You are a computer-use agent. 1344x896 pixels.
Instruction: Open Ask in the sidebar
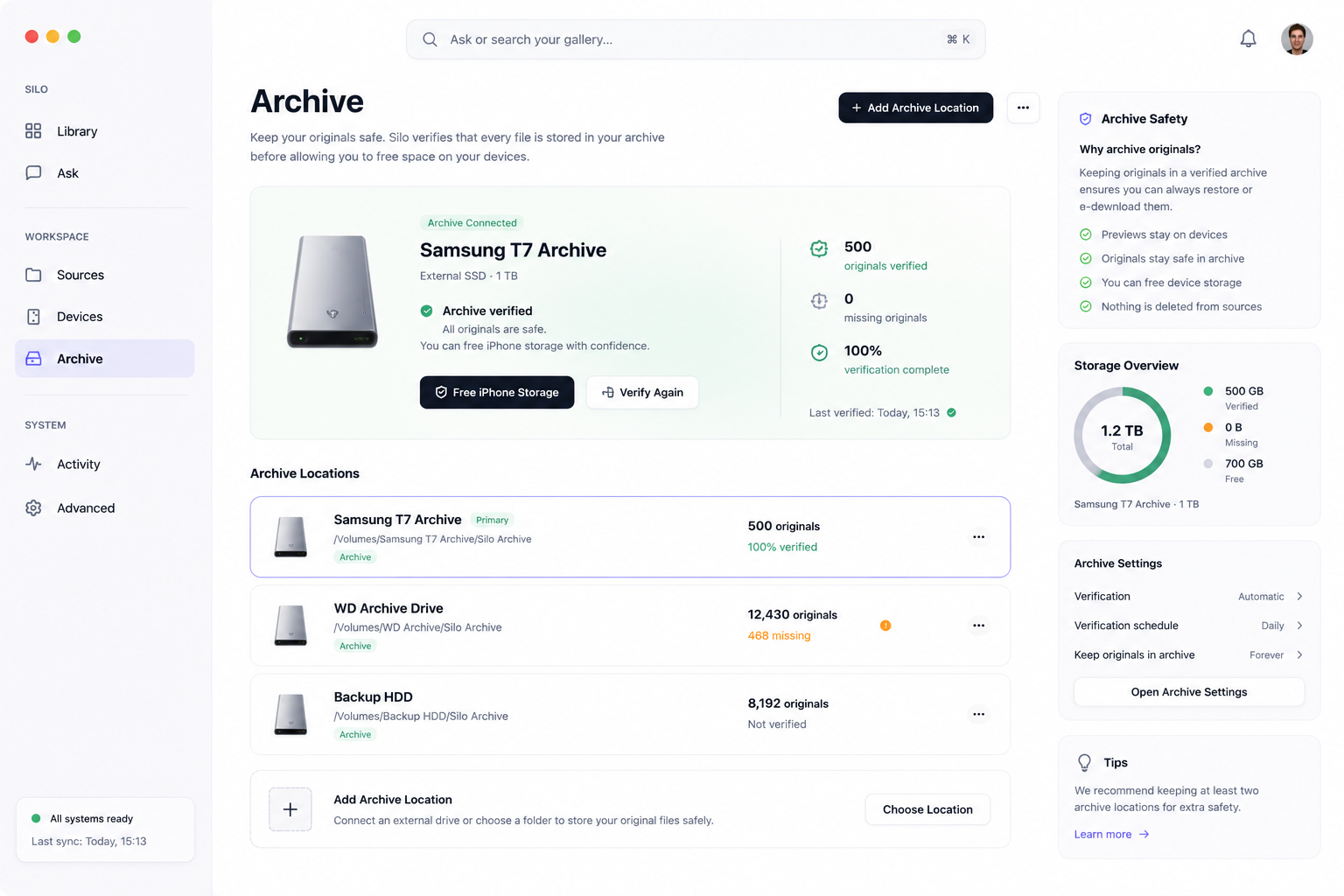click(105, 173)
